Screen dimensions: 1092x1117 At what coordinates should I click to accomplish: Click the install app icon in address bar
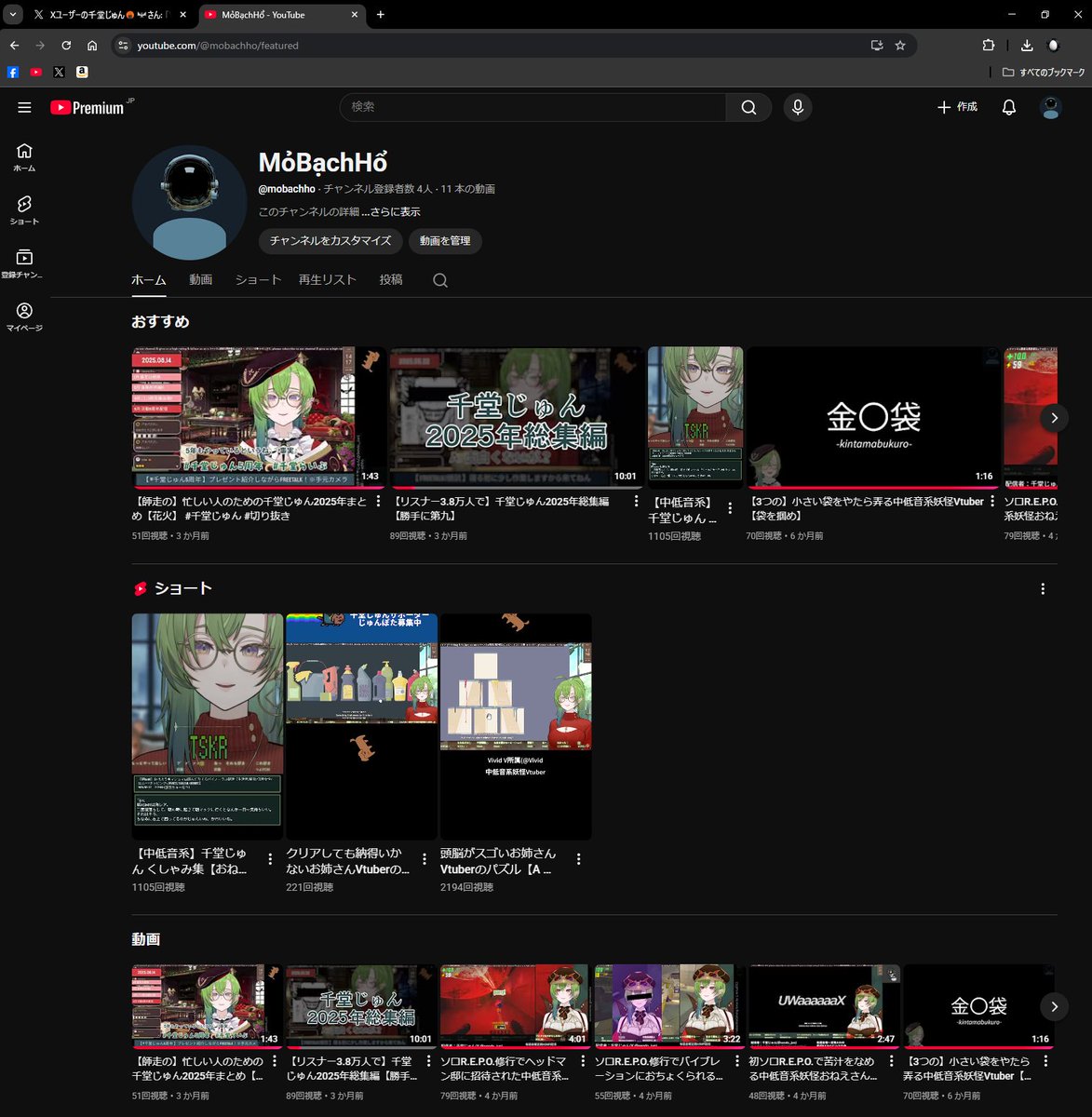tap(877, 45)
